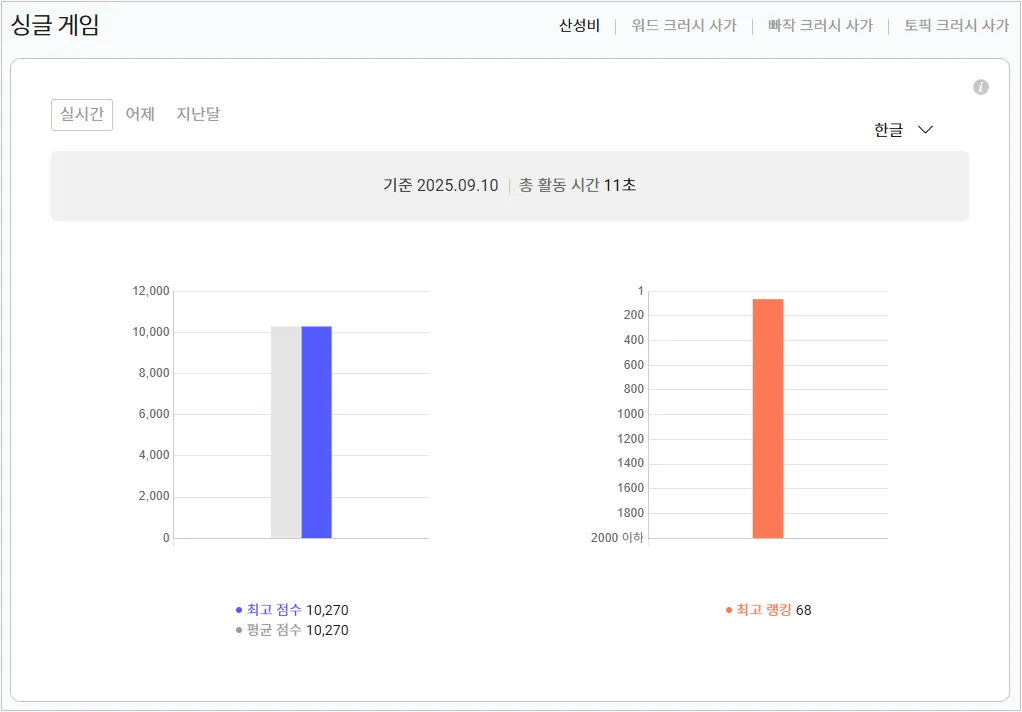Click the 기준 2025.09.10 date text
Image resolution: width=1022 pixels, height=712 pixels.
pos(441,186)
